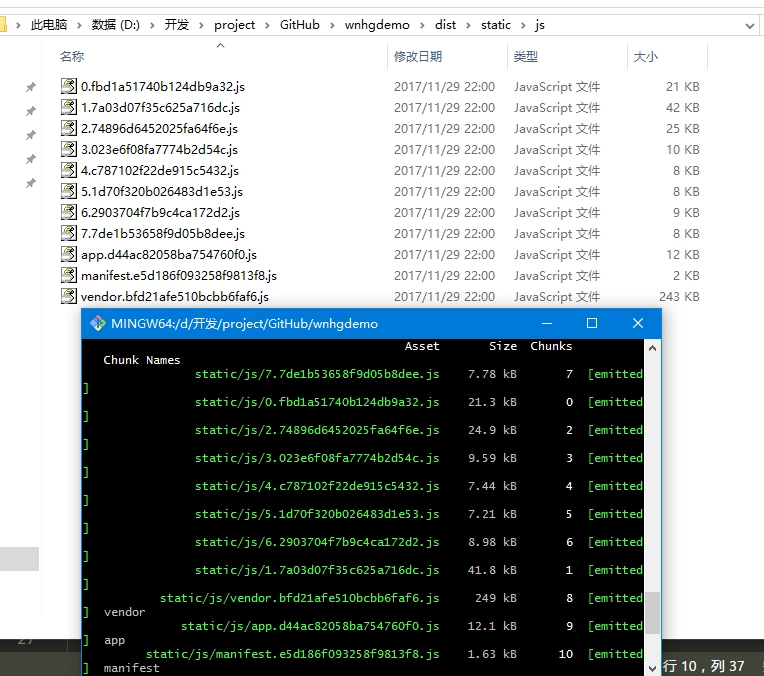Click the file icon of 2.74896d6452025fa64f6e.js

[x=69, y=128]
